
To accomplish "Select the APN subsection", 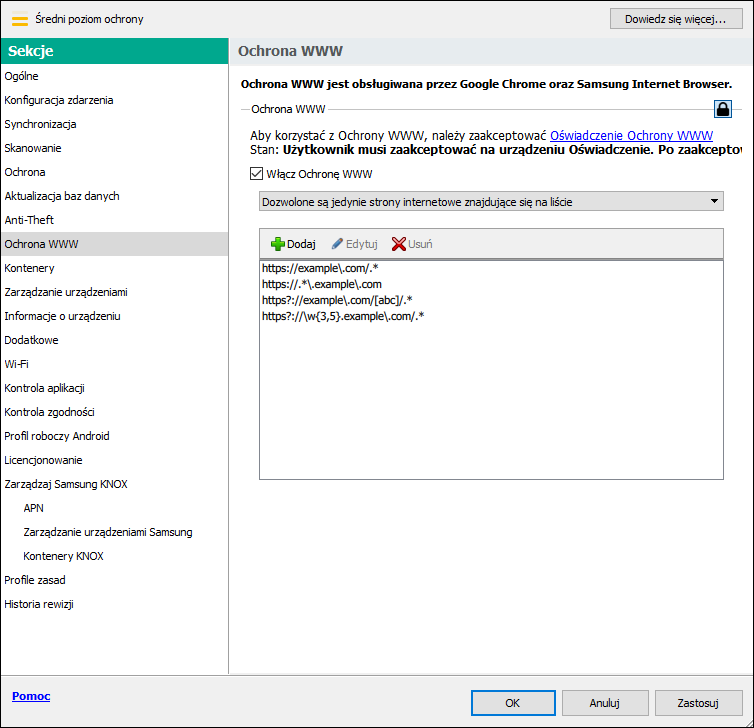I will pyautogui.click(x=34, y=508).
